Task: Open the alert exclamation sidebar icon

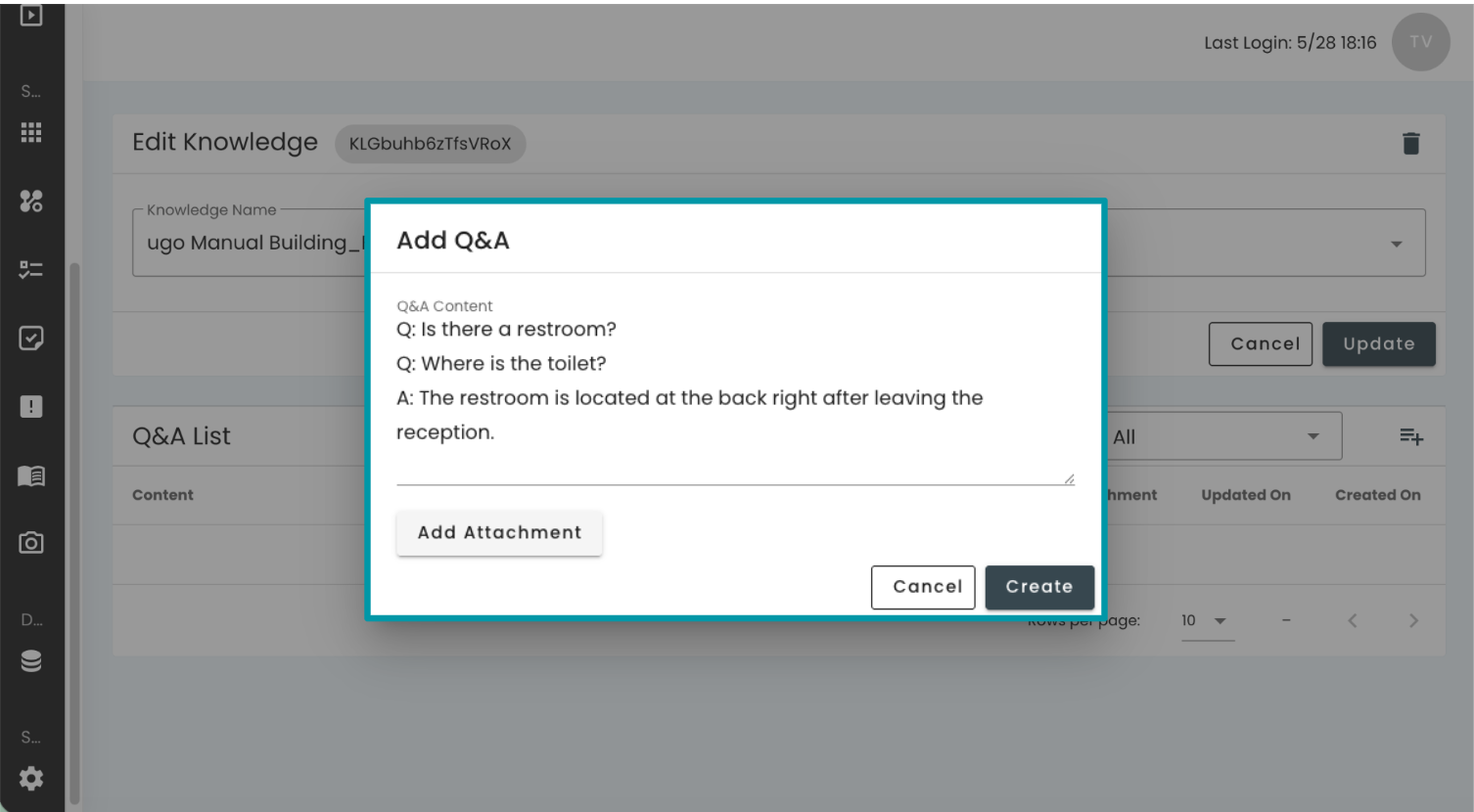Action: pyautogui.click(x=31, y=407)
